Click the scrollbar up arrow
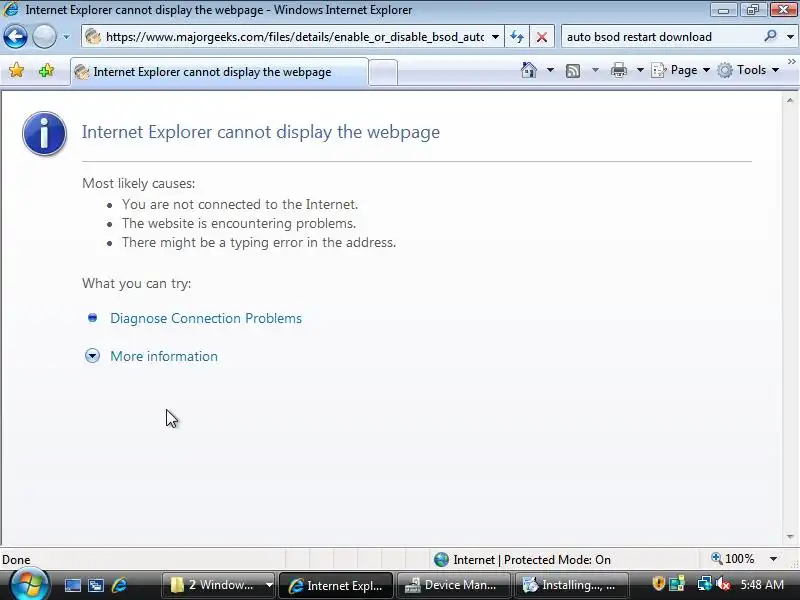This screenshot has height=600, width=800. pyautogui.click(x=790, y=101)
